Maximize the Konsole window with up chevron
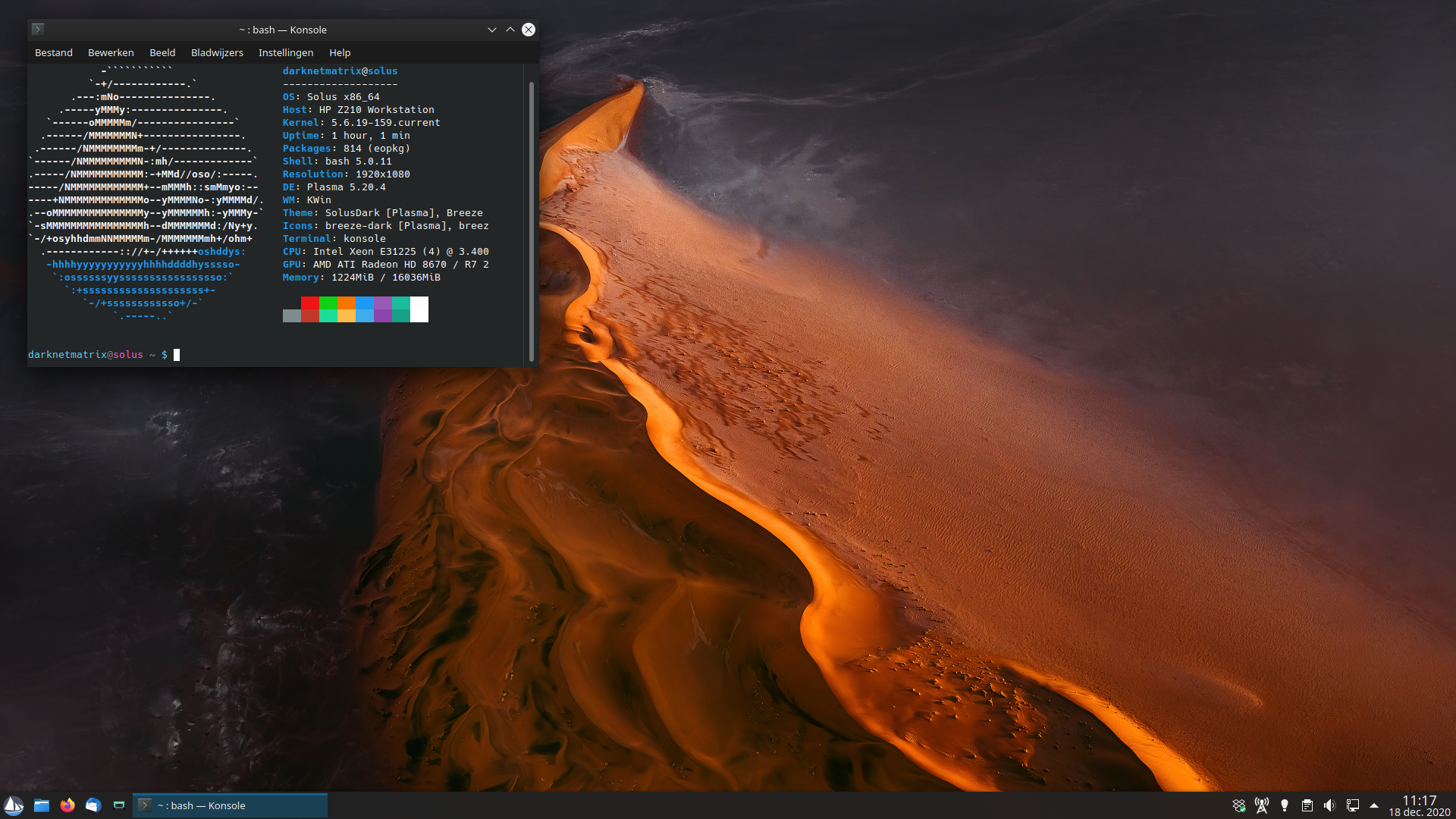The image size is (1456, 819). click(510, 30)
